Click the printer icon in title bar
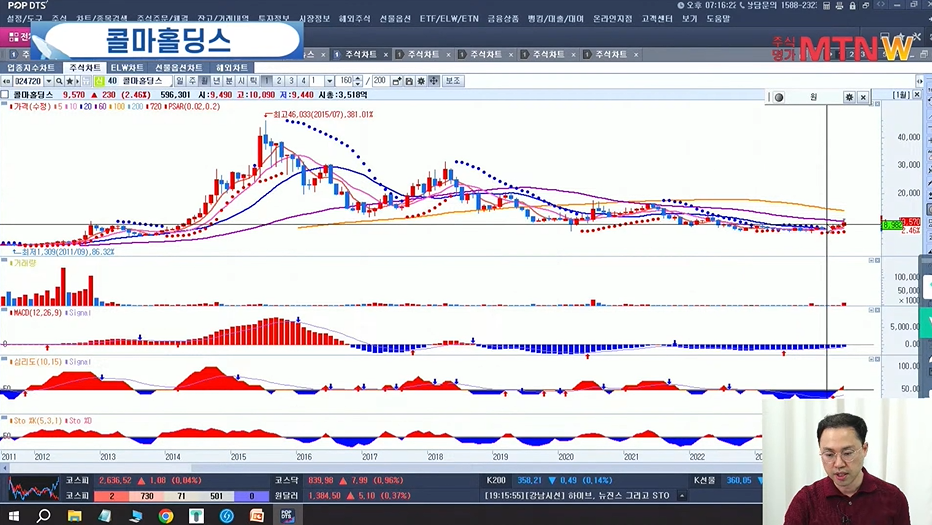 (x=839, y=5)
